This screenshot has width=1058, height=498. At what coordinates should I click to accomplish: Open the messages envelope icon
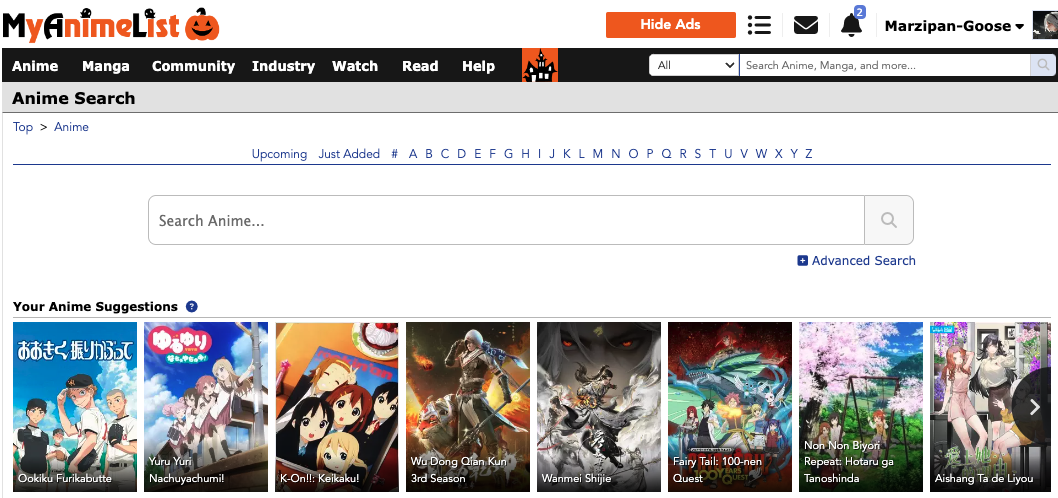[806, 26]
